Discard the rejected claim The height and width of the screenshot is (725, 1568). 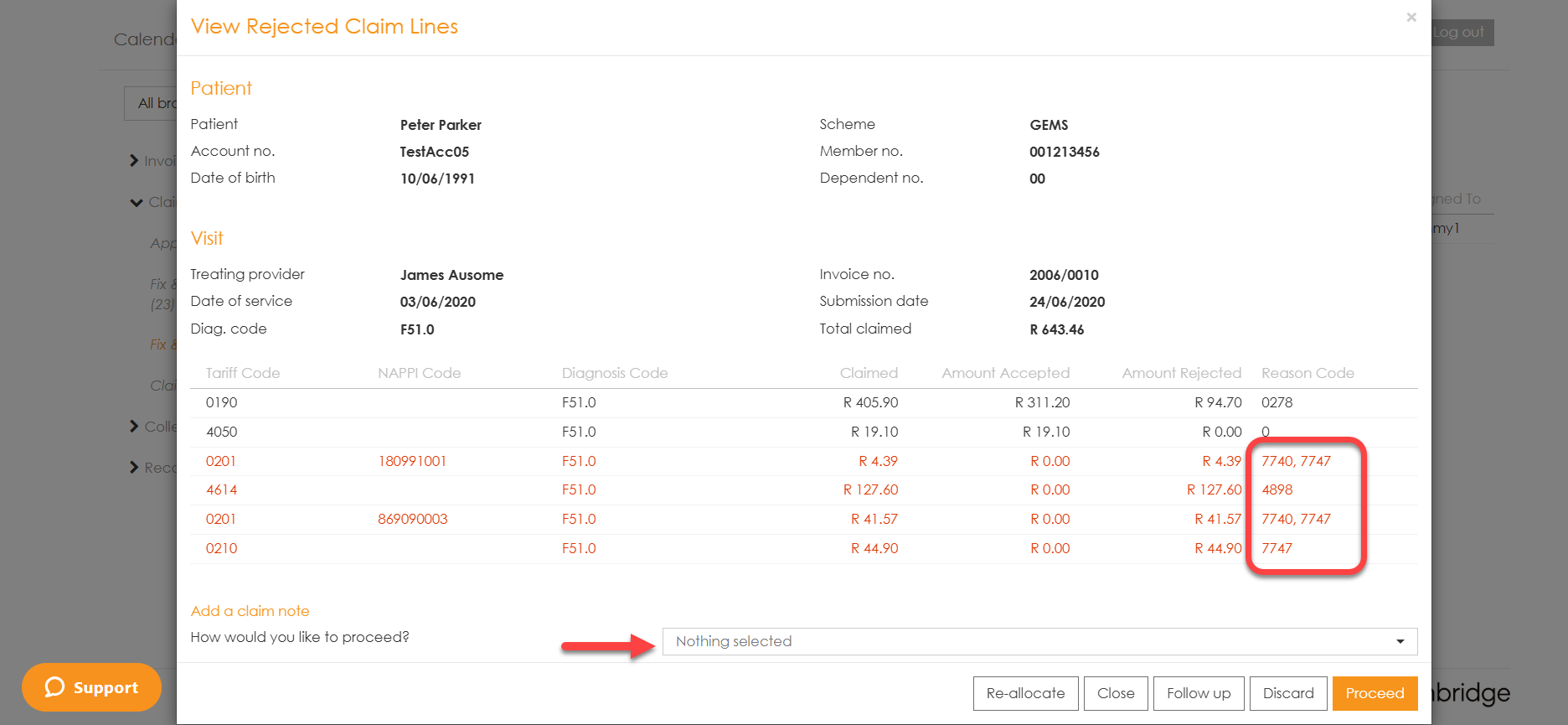point(1287,693)
